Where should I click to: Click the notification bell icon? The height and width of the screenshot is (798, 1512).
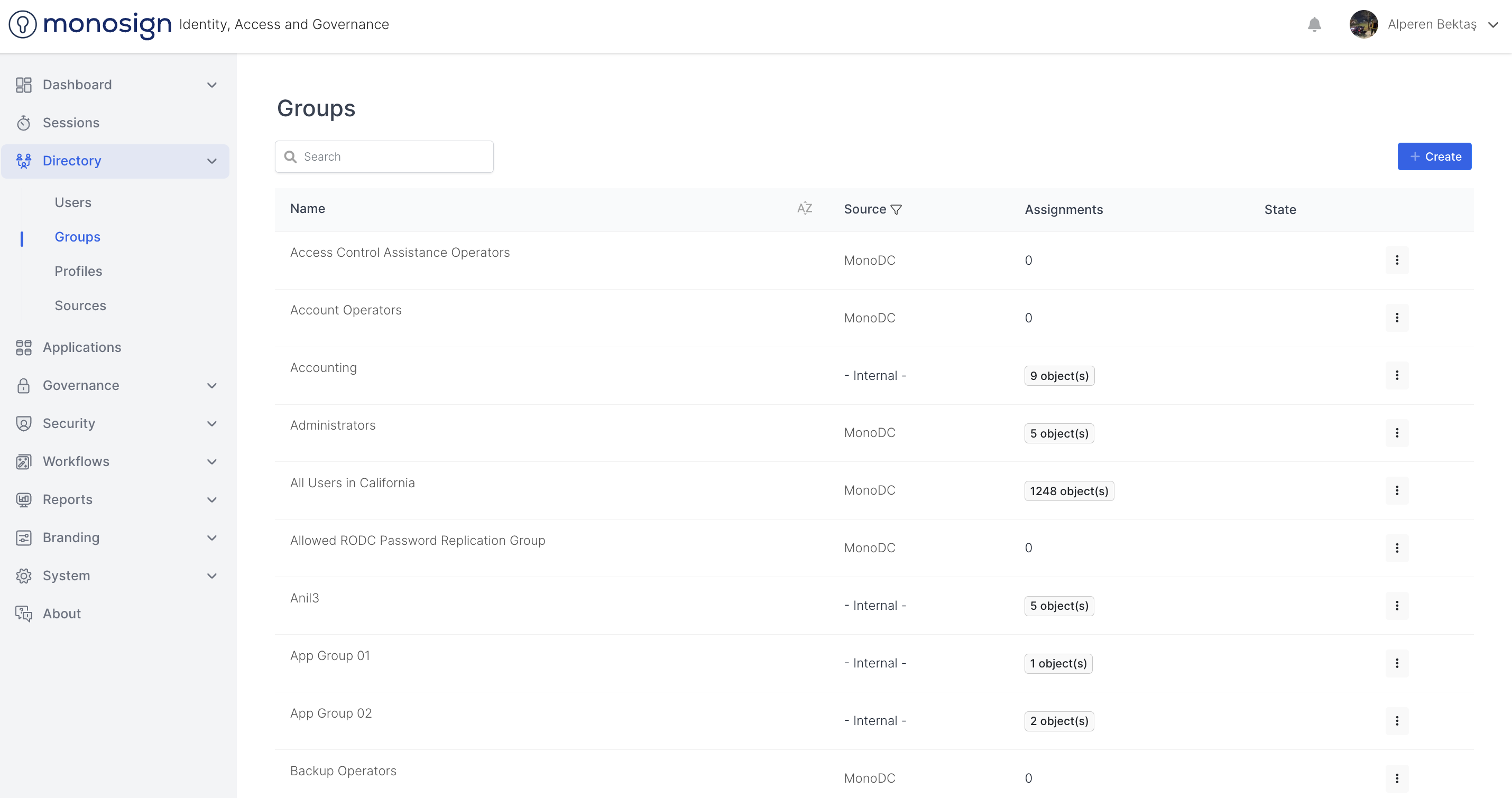tap(1314, 25)
